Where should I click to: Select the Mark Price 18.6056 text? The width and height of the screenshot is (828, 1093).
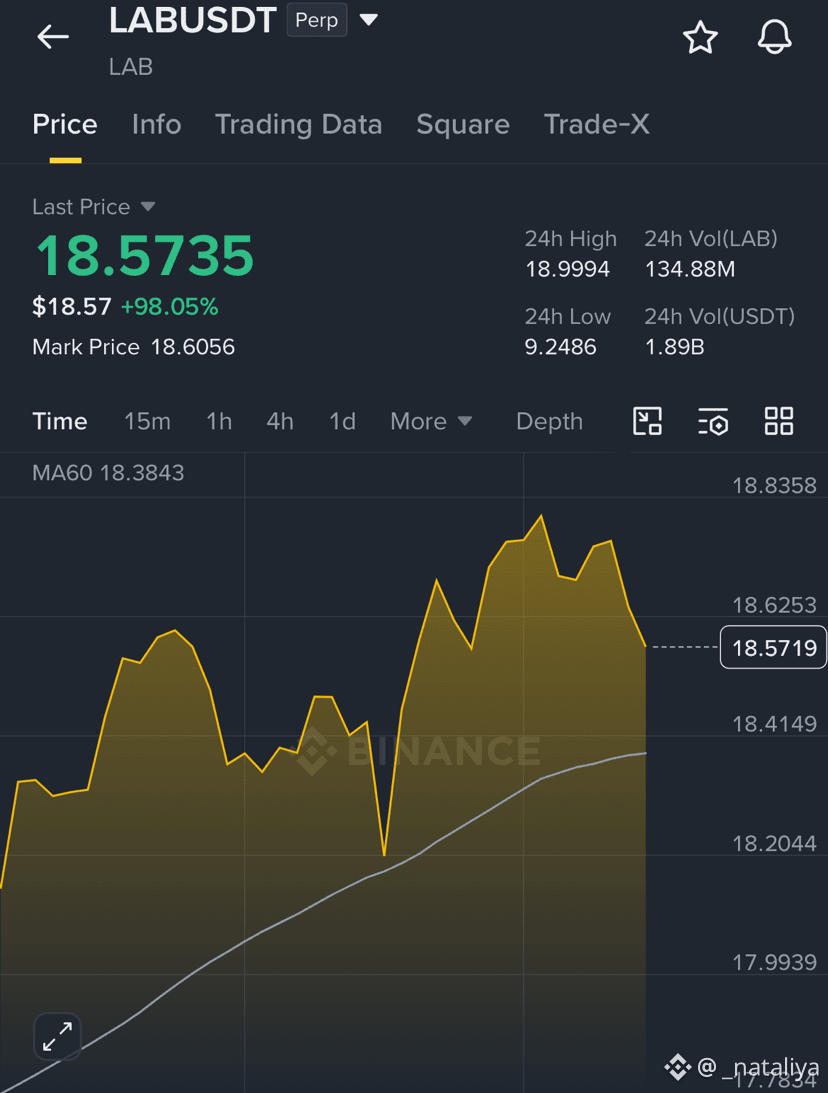pyautogui.click(x=133, y=346)
